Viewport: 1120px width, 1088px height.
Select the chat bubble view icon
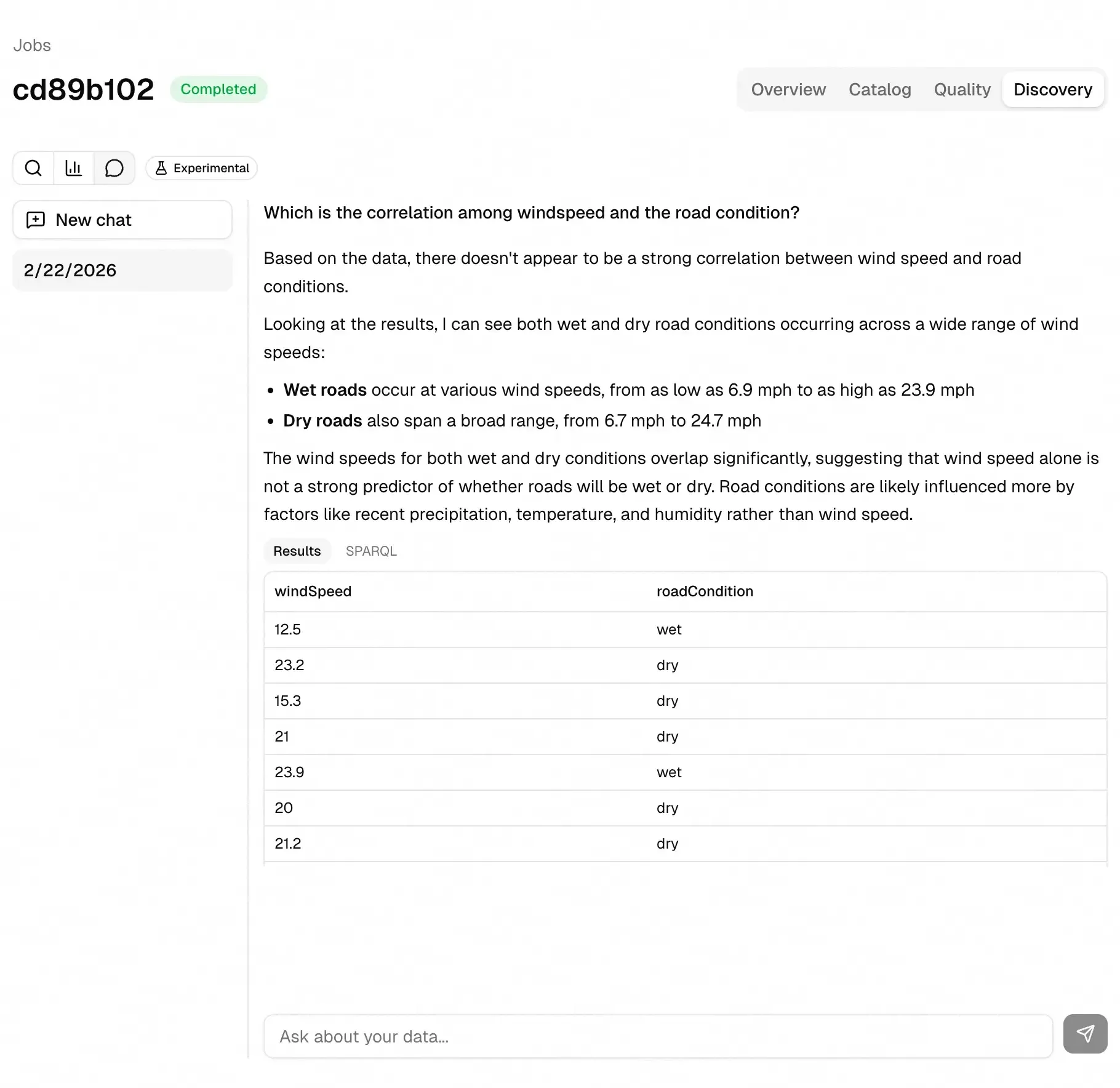click(x=114, y=168)
